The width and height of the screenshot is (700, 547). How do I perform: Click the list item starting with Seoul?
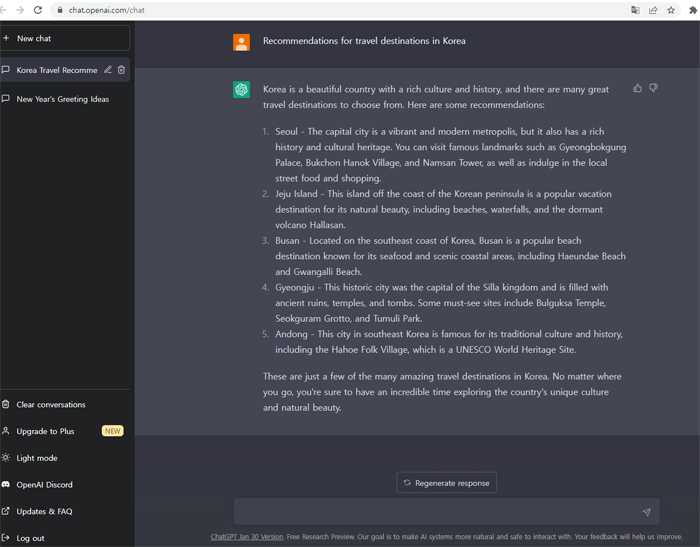coord(450,155)
